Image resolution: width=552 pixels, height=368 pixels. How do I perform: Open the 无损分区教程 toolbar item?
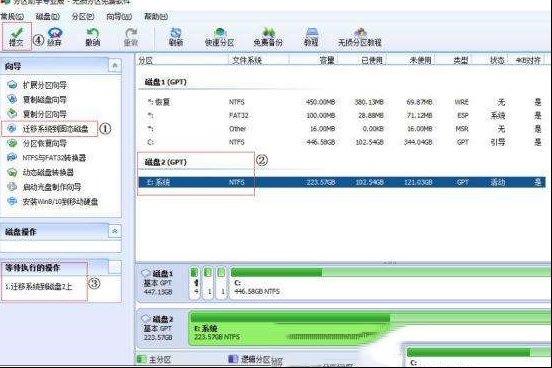click(359, 37)
